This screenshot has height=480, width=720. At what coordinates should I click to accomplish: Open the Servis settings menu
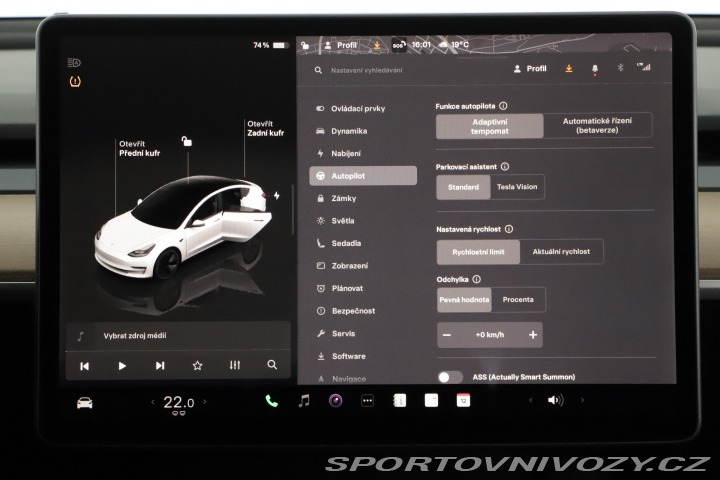tap(336, 333)
